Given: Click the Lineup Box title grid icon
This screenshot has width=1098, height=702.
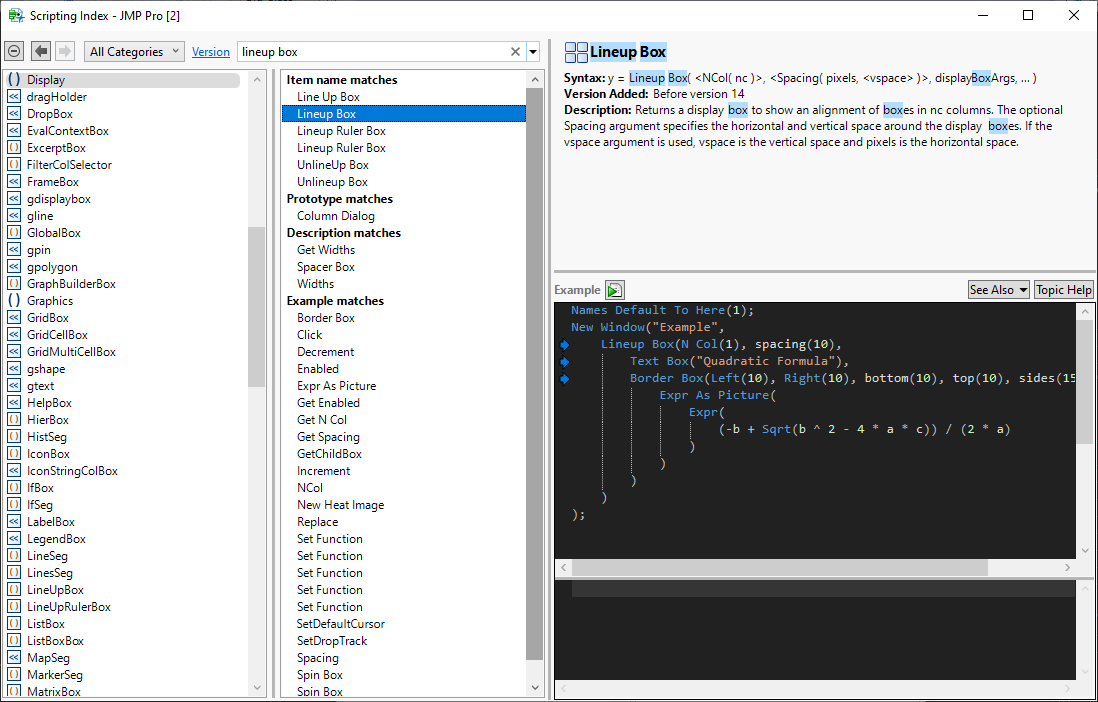Looking at the screenshot, I should [576, 53].
